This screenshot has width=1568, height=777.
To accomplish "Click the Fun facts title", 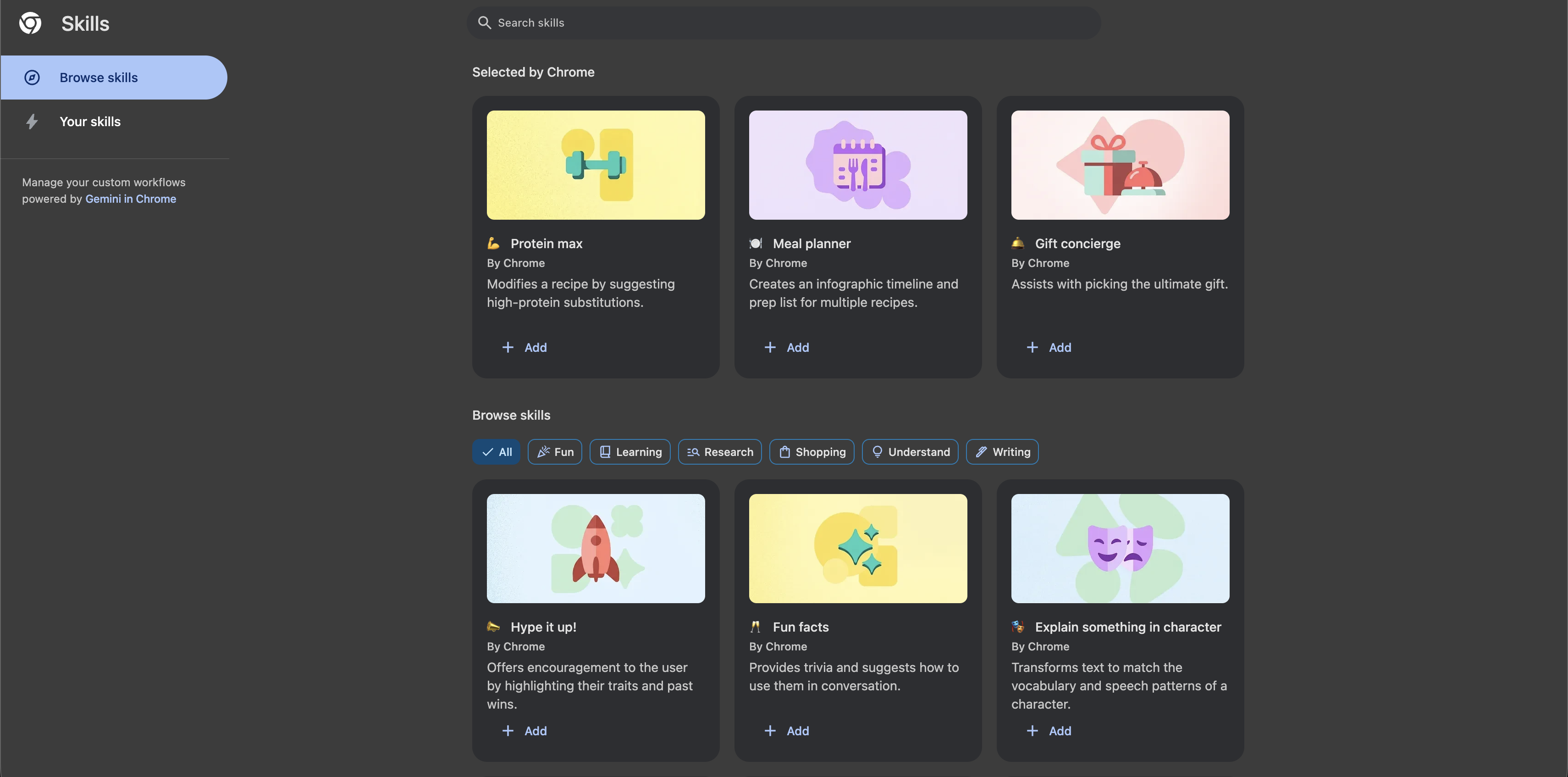I will coord(801,627).
